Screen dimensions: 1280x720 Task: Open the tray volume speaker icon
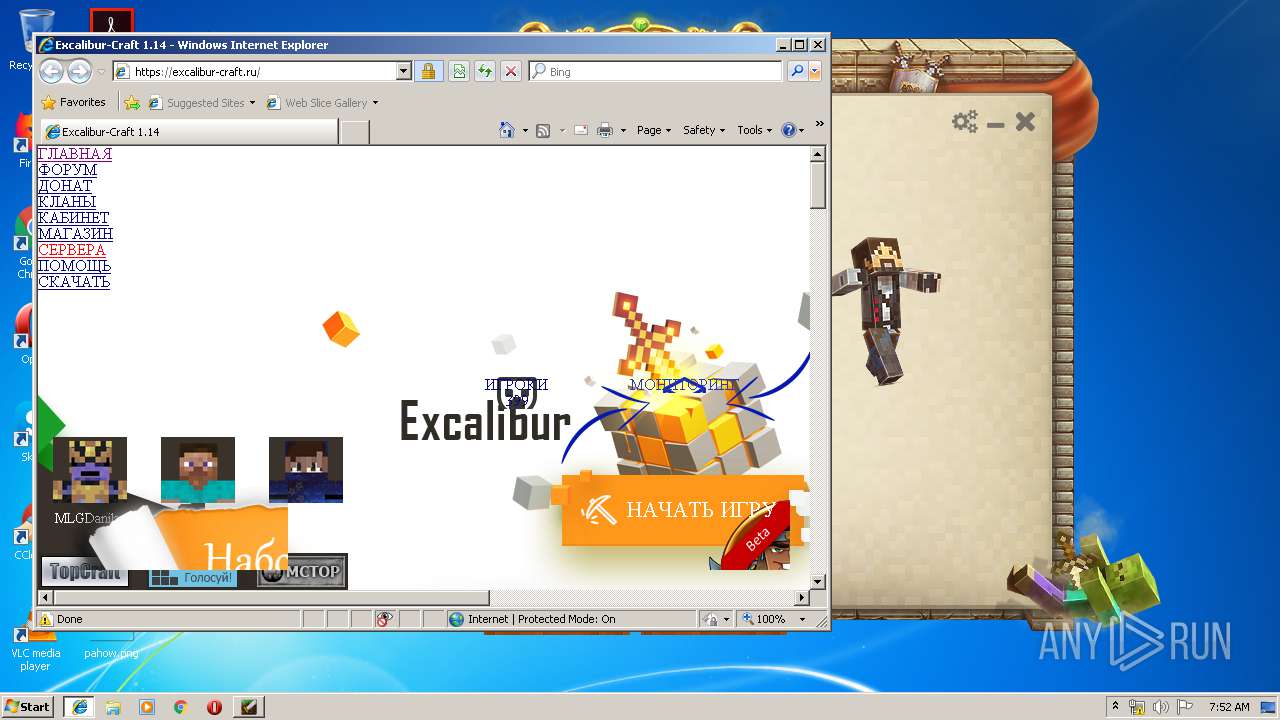[x=1160, y=706]
